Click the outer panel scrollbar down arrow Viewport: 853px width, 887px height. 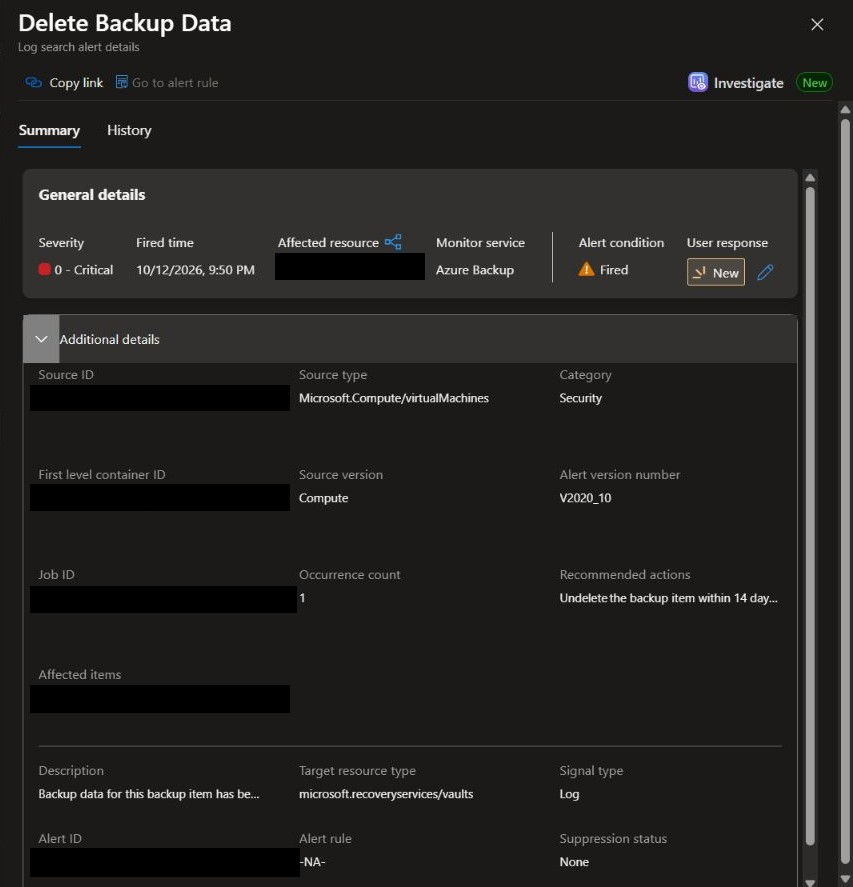(x=846, y=881)
